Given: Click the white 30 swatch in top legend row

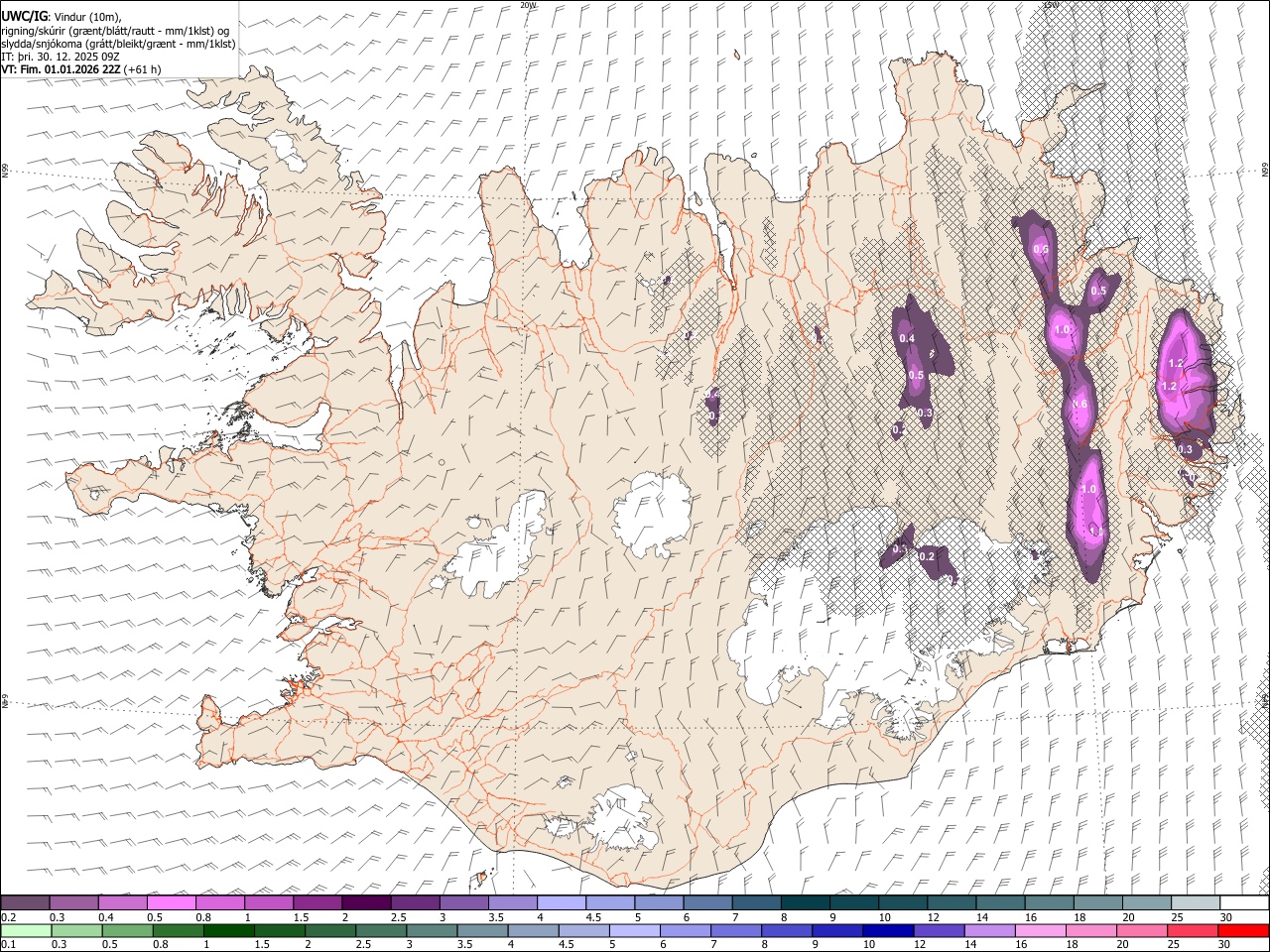Looking at the screenshot, I should click(x=1244, y=903).
